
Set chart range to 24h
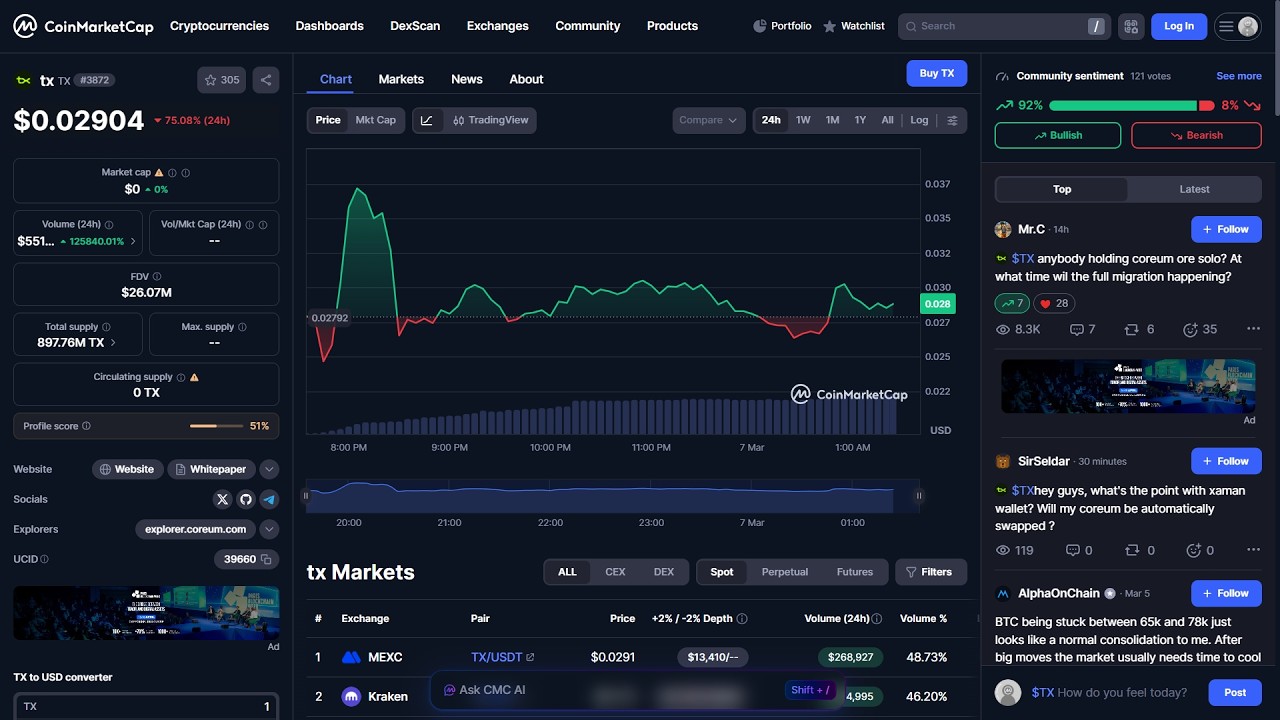point(771,120)
